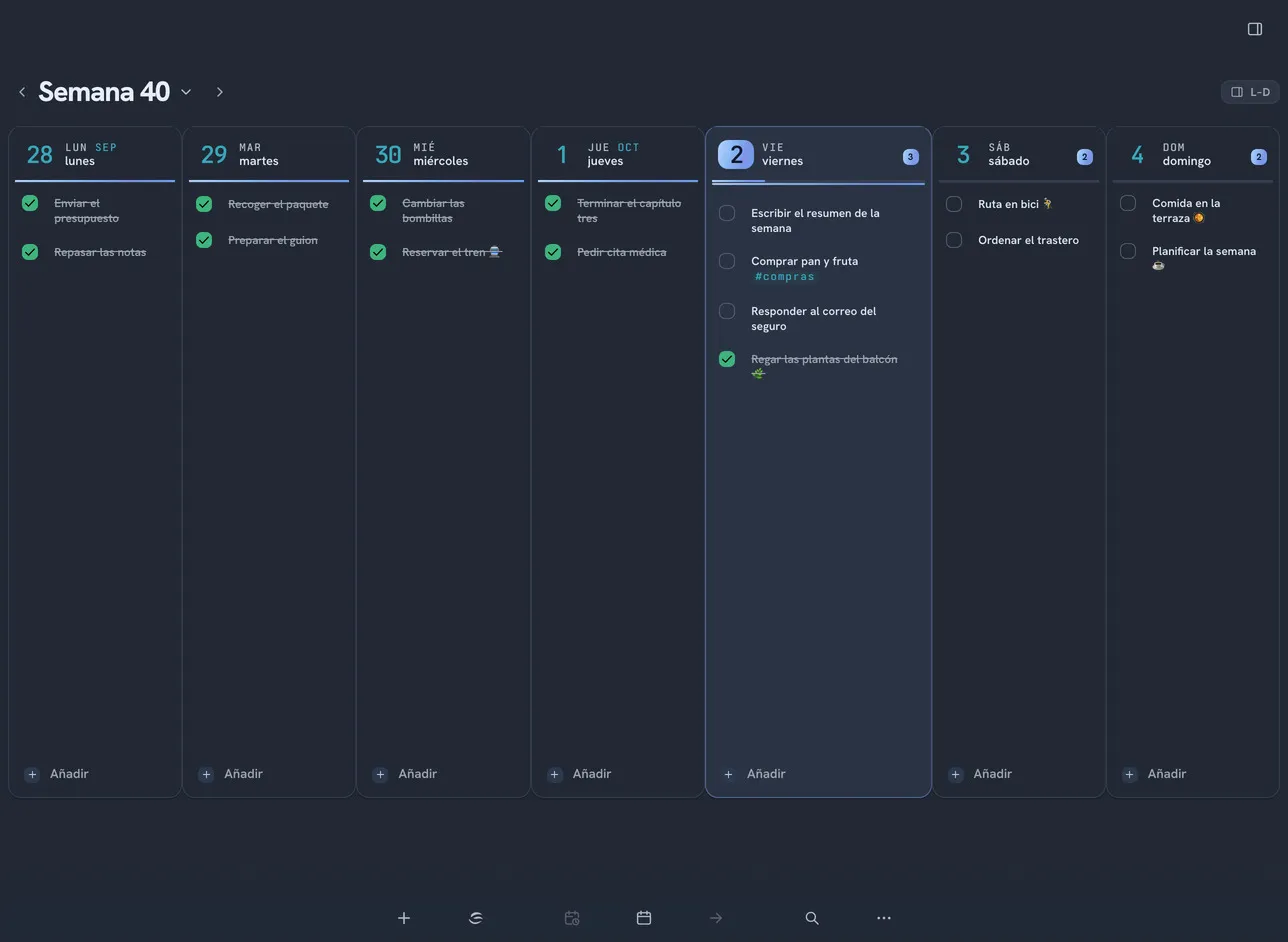The image size is (1288, 942).
Task: Click the "Ordenar el trastero" task text
Action: 1028,240
